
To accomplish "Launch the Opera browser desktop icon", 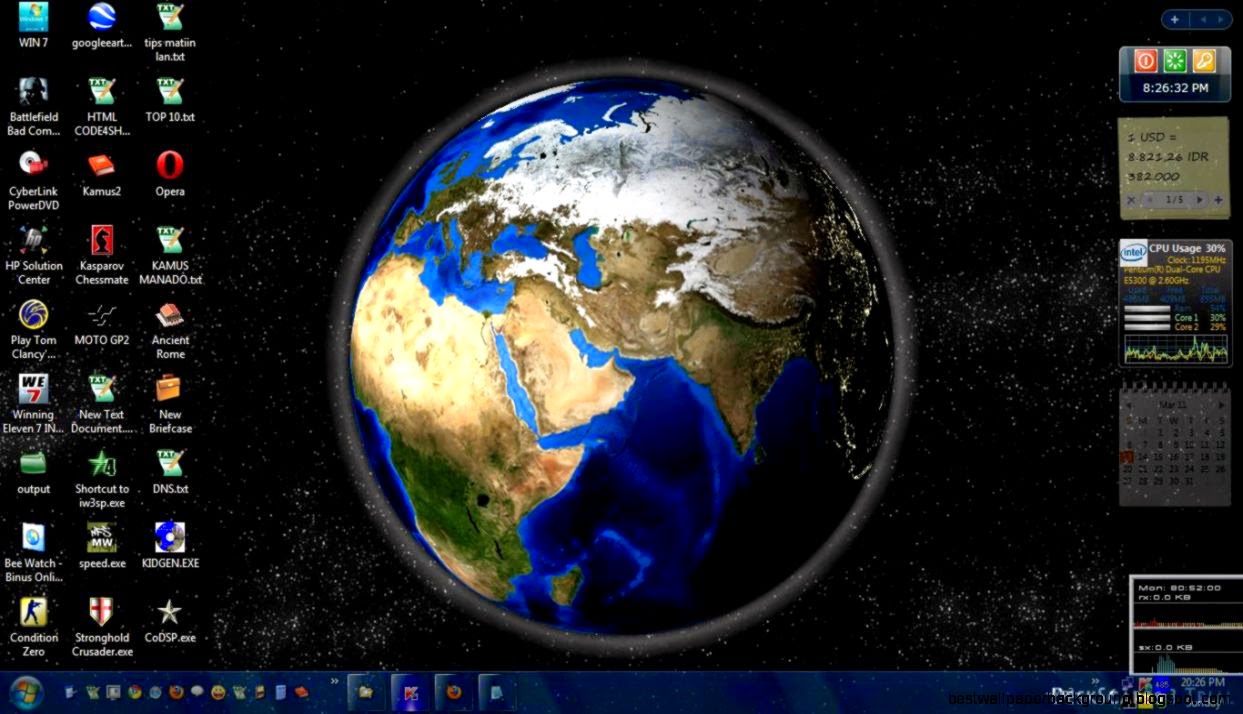I will 170,174.
